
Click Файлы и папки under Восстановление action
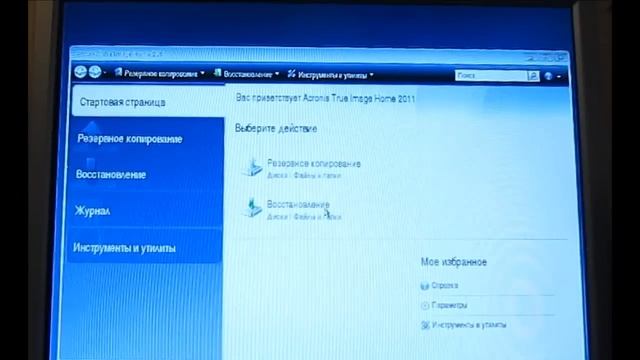click(x=317, y=217)
